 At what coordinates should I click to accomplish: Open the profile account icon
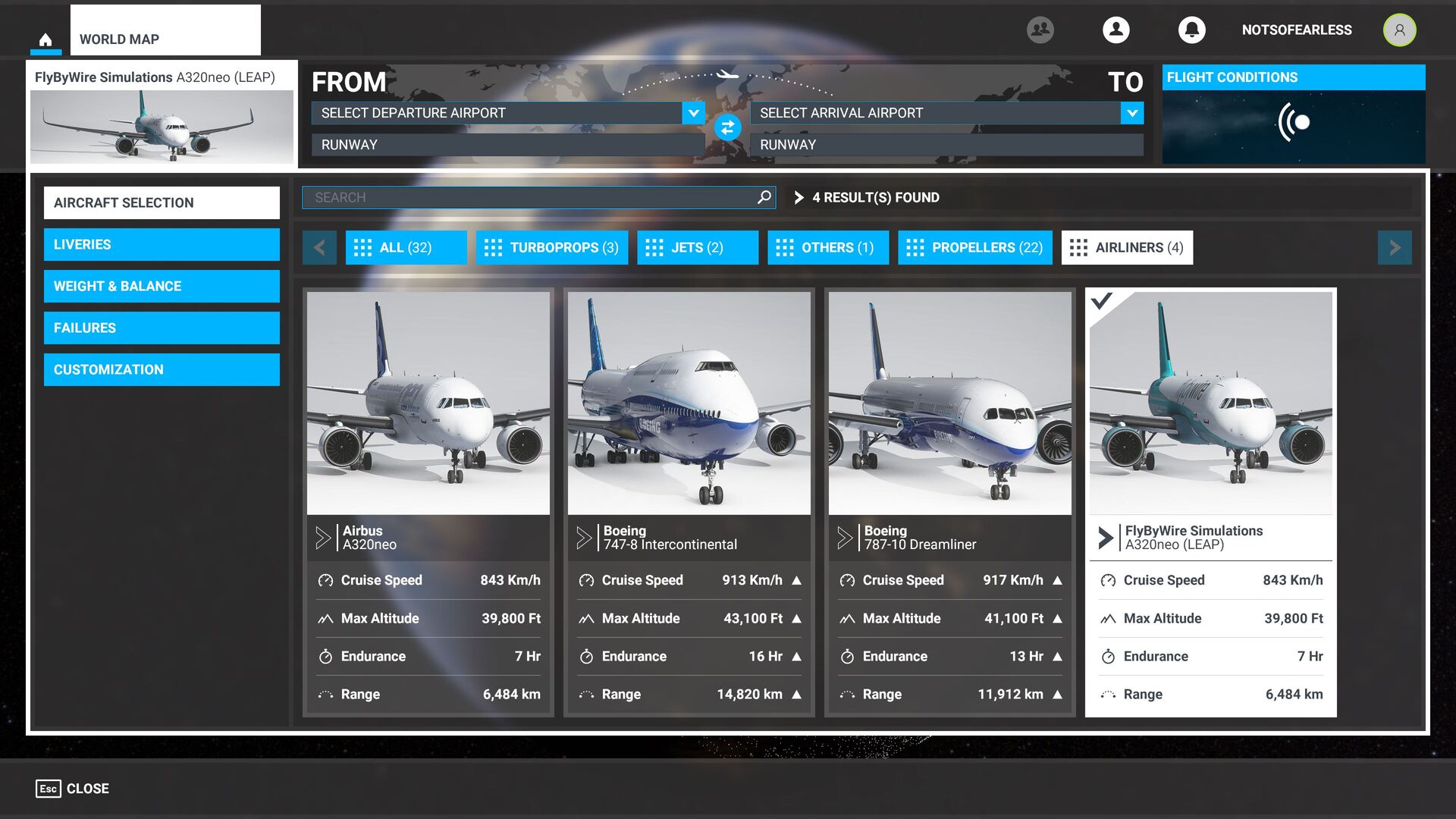1116,30
